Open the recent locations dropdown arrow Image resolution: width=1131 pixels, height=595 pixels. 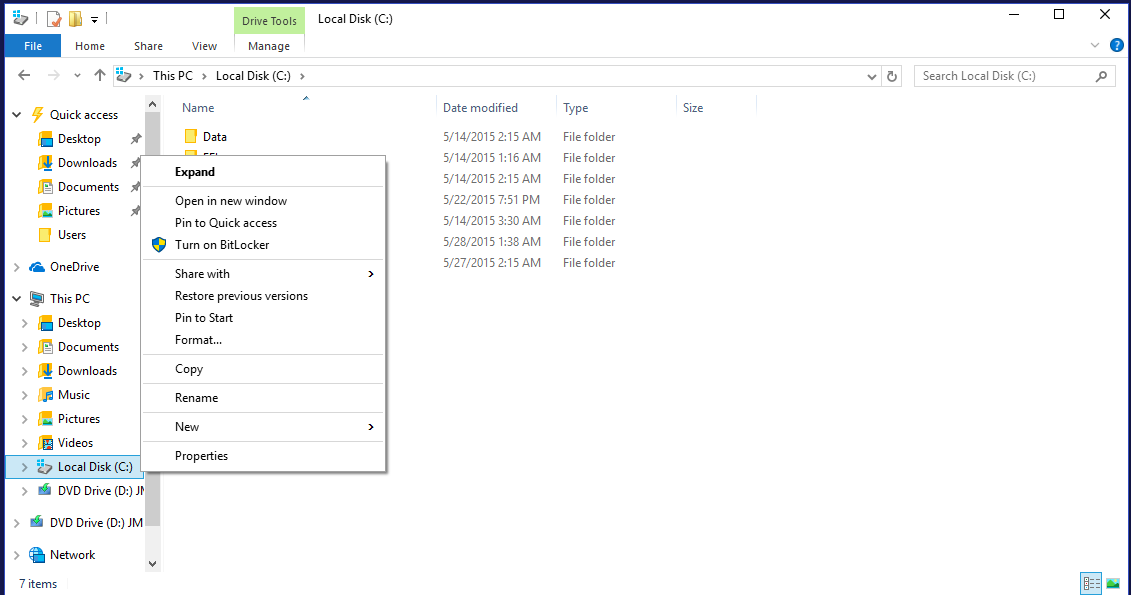click(77, 76)
